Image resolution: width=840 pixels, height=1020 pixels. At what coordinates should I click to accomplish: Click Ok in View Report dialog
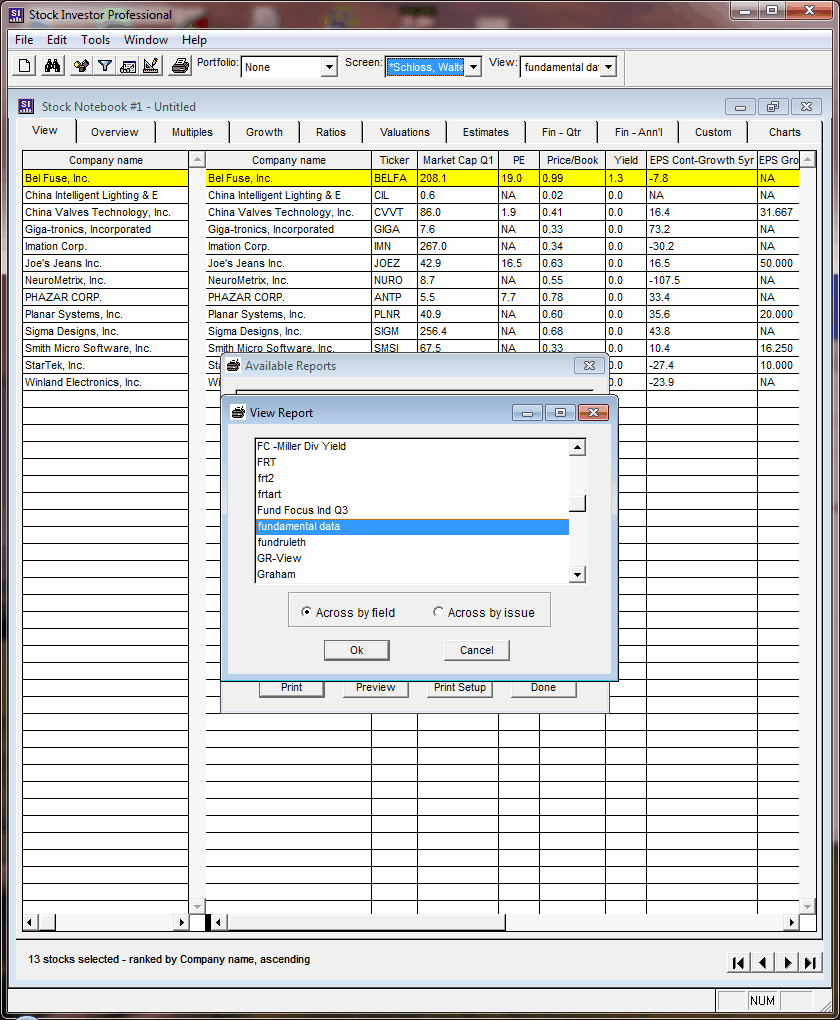pyautogui.click(x=356, y=650)
